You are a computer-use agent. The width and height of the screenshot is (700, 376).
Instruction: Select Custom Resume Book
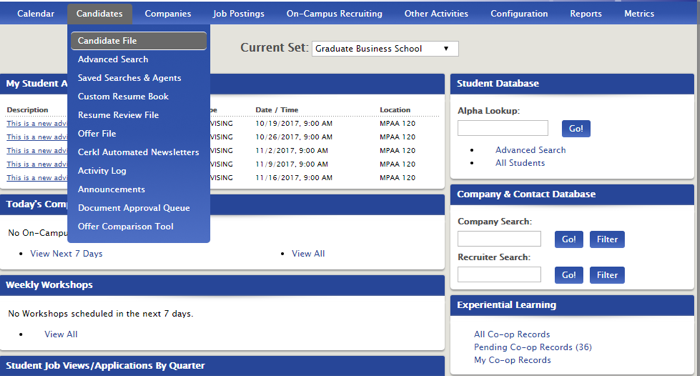pyautogui.click(x=123, y=96)
